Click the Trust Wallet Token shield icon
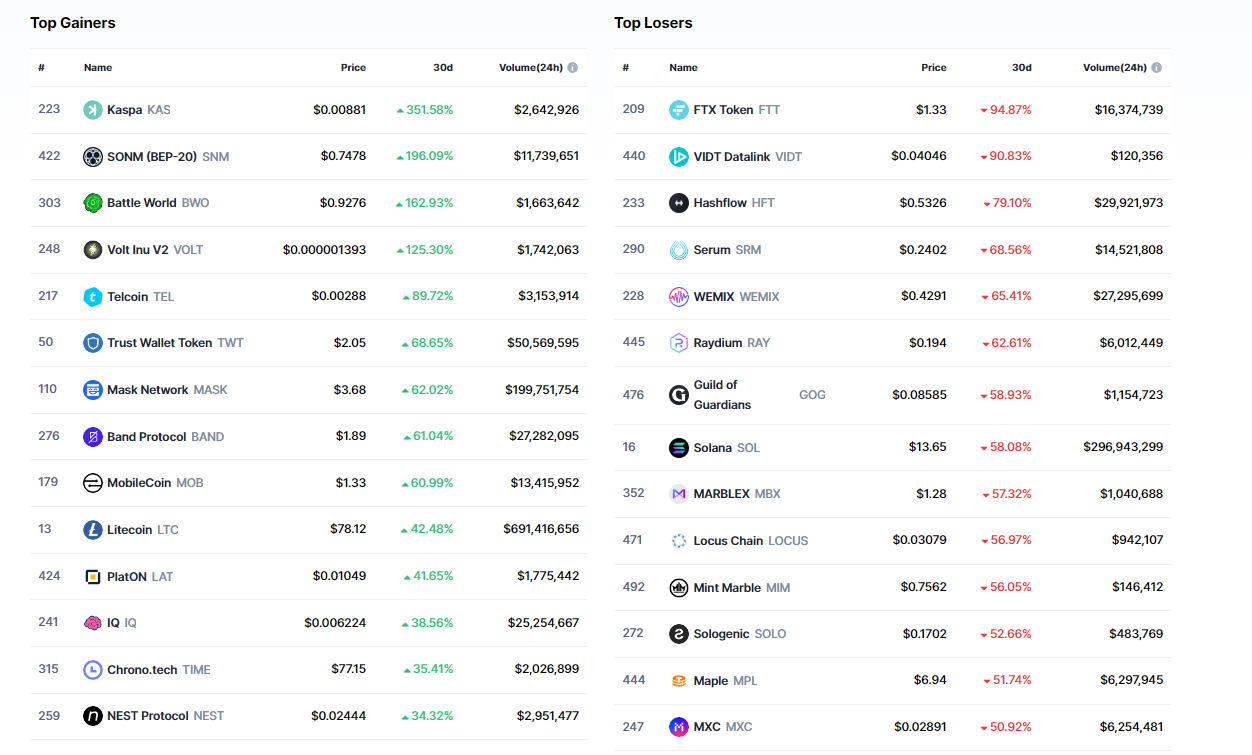The width and height of the screenshot is (1252, 755). 92,343
